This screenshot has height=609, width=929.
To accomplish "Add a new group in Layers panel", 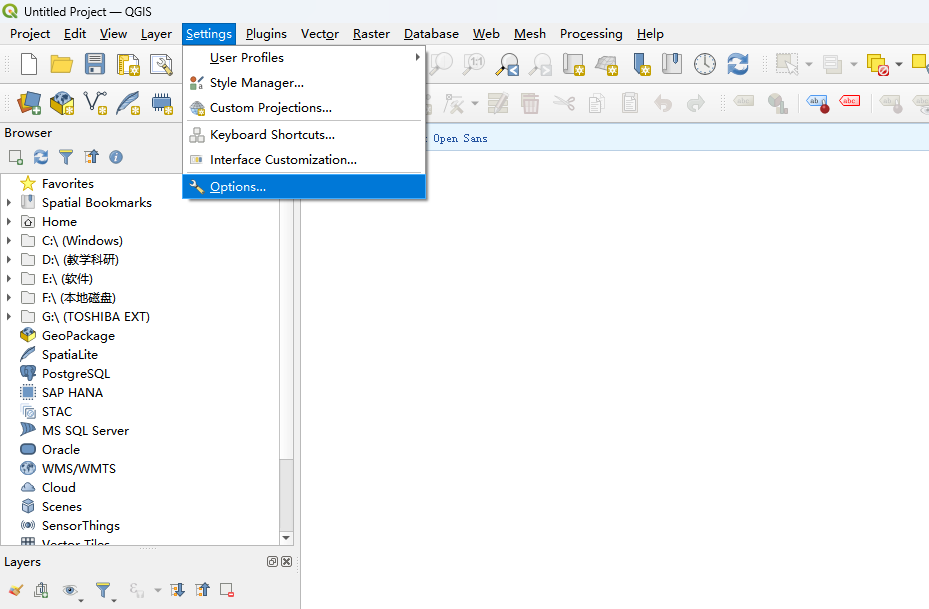I will (x=41, y=590).
